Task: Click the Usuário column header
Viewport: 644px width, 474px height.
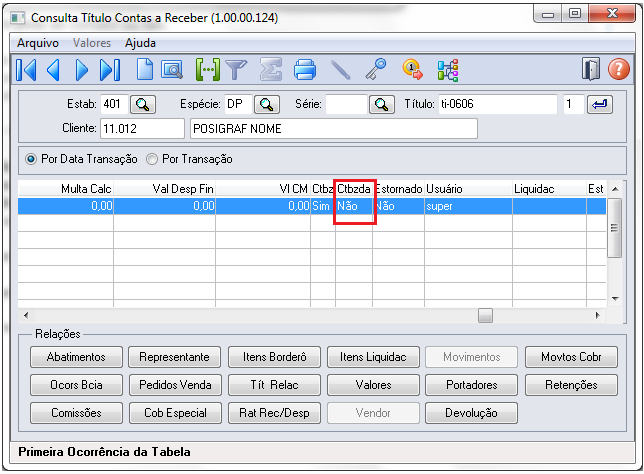Action: (469, 189)
